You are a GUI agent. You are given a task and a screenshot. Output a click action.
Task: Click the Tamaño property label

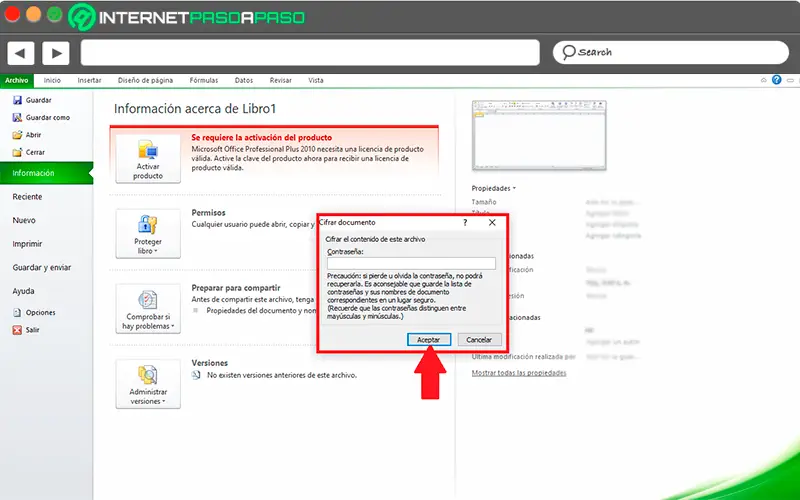(484, 202)
